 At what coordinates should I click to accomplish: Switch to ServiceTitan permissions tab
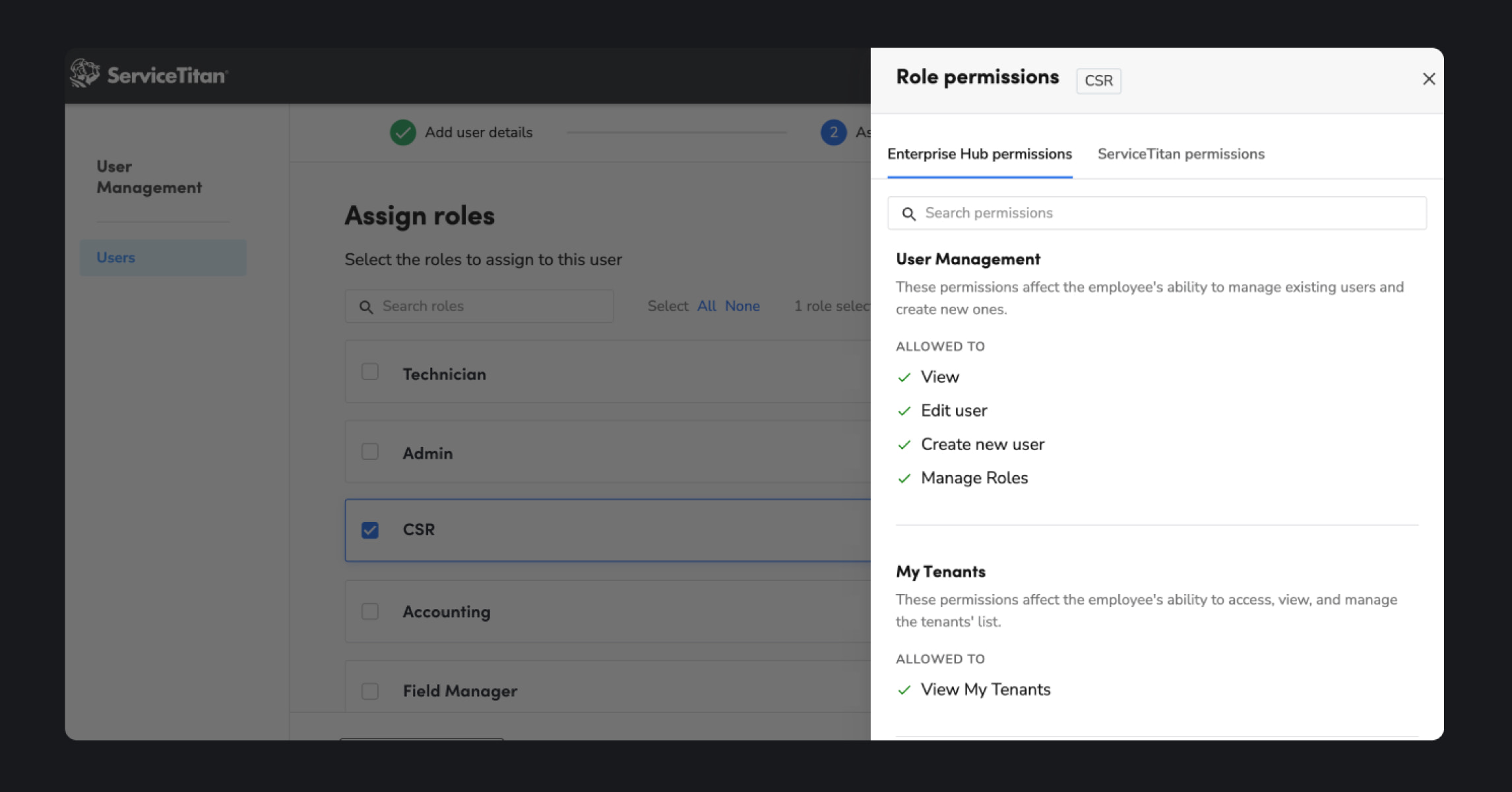pos(1180,154)
